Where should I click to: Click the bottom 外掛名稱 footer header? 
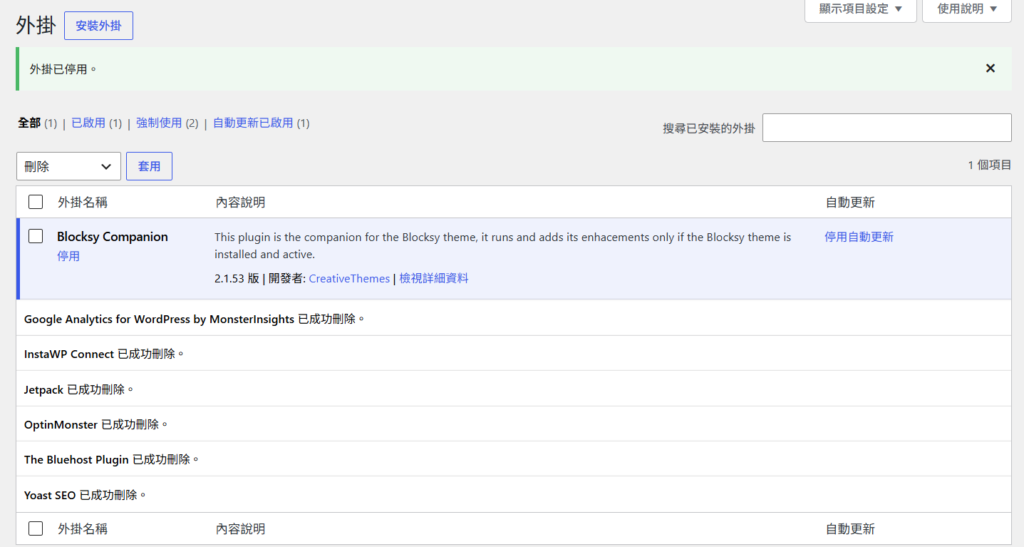pyautogui.click(x=82, y=529)
